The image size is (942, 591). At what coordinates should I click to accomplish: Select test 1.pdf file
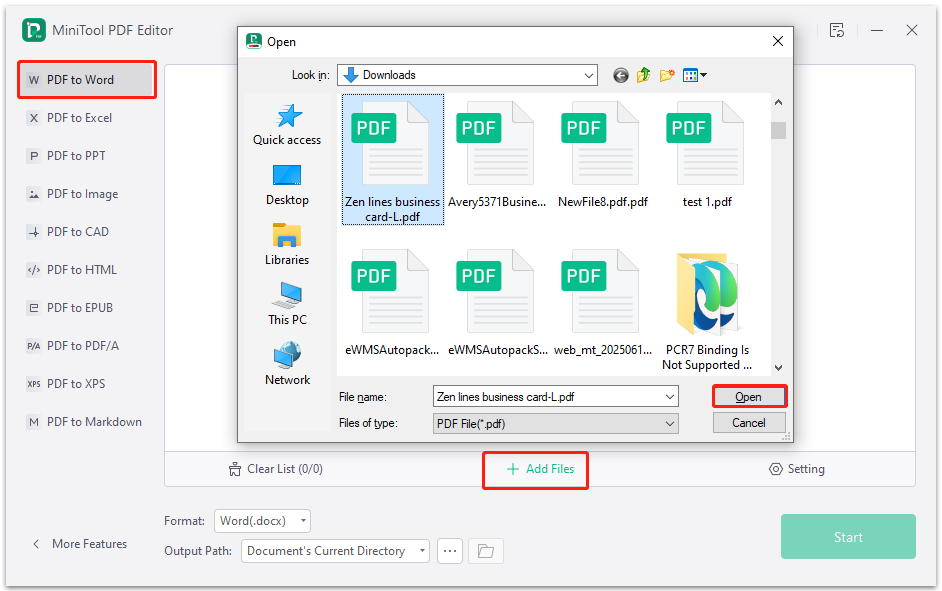point(707,154)
